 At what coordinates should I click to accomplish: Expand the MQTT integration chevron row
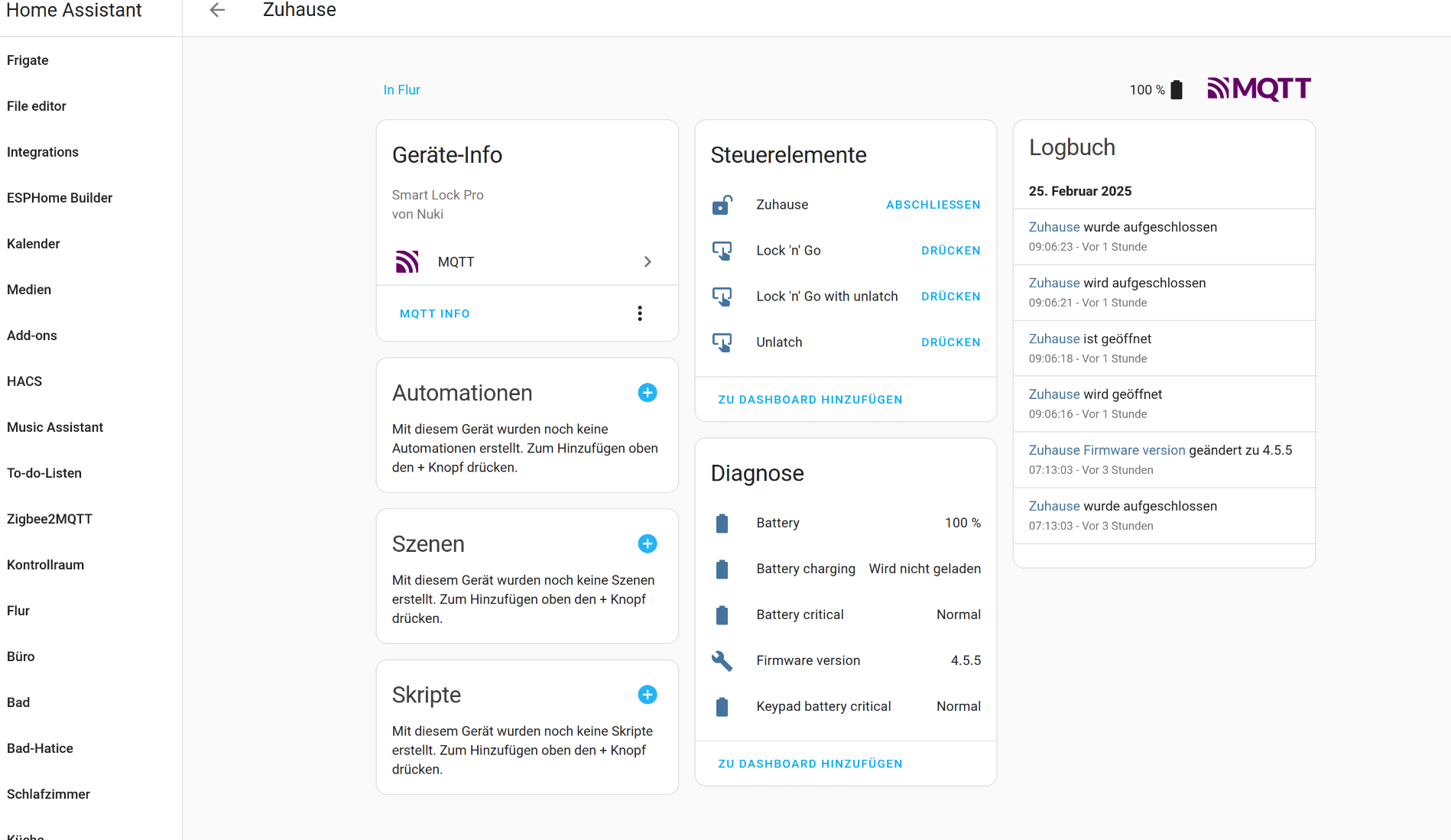[x=647, y=262]
